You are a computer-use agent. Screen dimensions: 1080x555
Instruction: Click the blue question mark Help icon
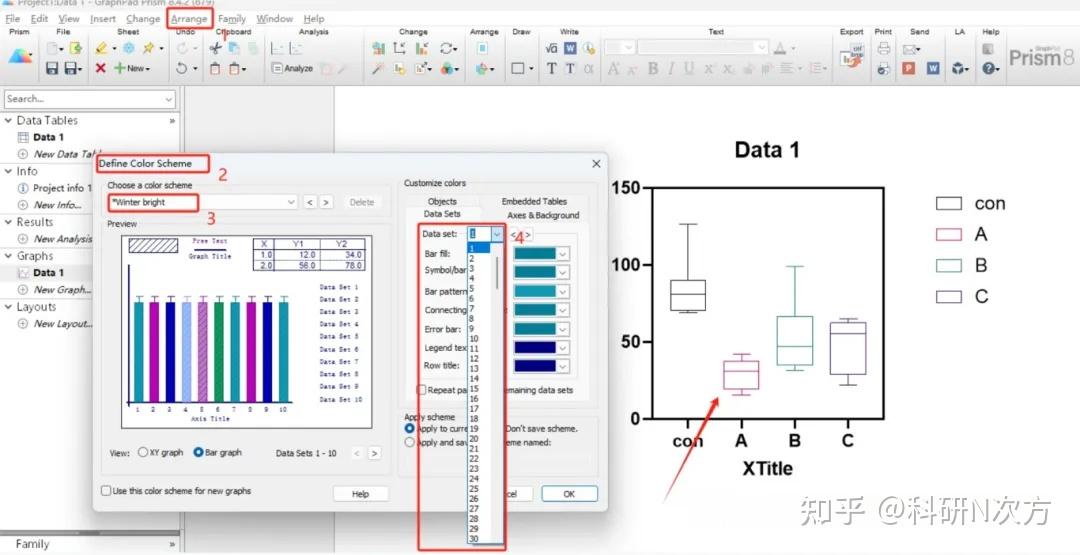click(x=988, y=68)
